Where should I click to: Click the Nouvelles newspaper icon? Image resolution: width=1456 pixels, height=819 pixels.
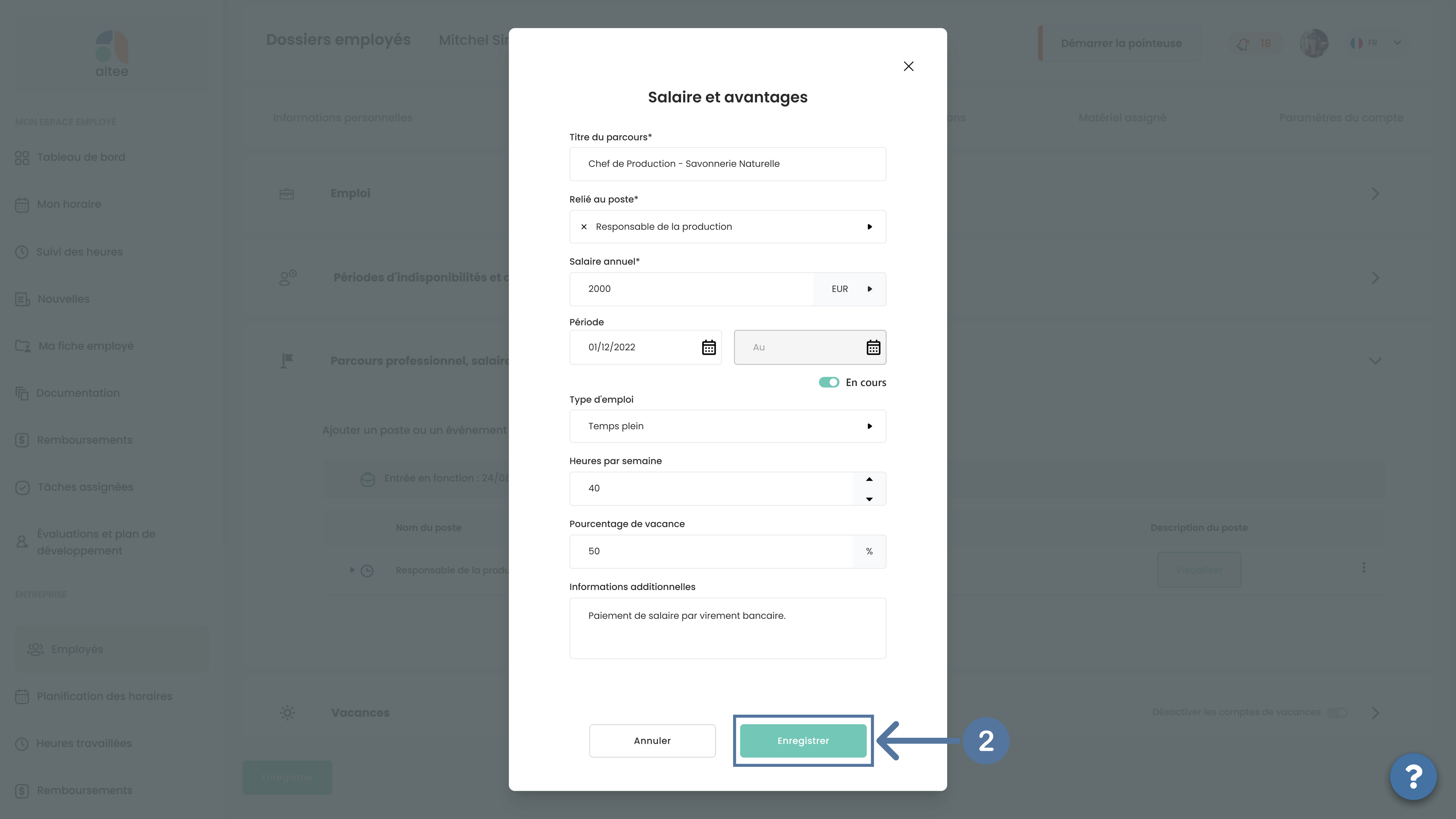pyautogui.click(x=22, y=299)
